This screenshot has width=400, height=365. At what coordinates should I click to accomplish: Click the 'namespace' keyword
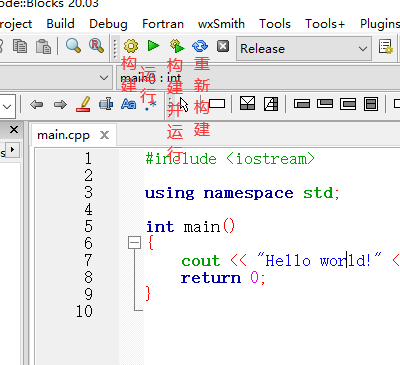[x=249, y=194]
